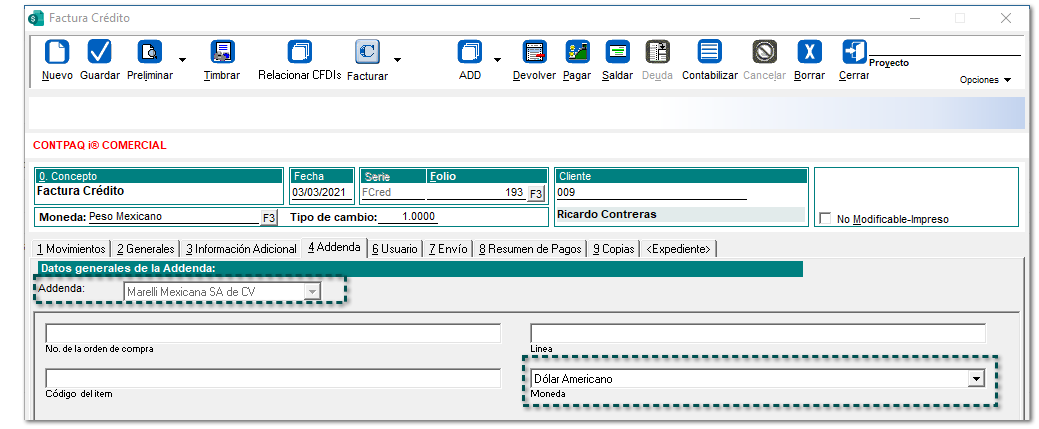Open 3 Información Adicional tab
Image resolution: width=1039 pixels, height=429 pixels.
pos(241,249)
